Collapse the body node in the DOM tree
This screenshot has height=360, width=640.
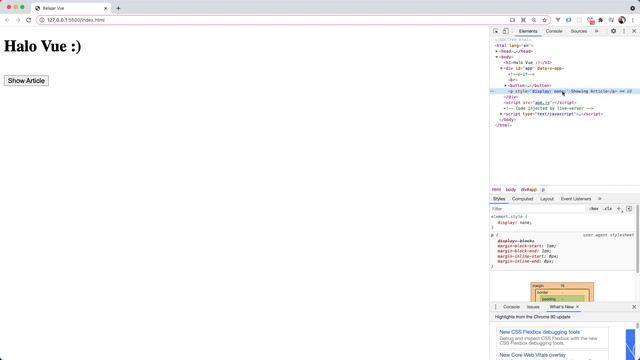click(497, 57)
